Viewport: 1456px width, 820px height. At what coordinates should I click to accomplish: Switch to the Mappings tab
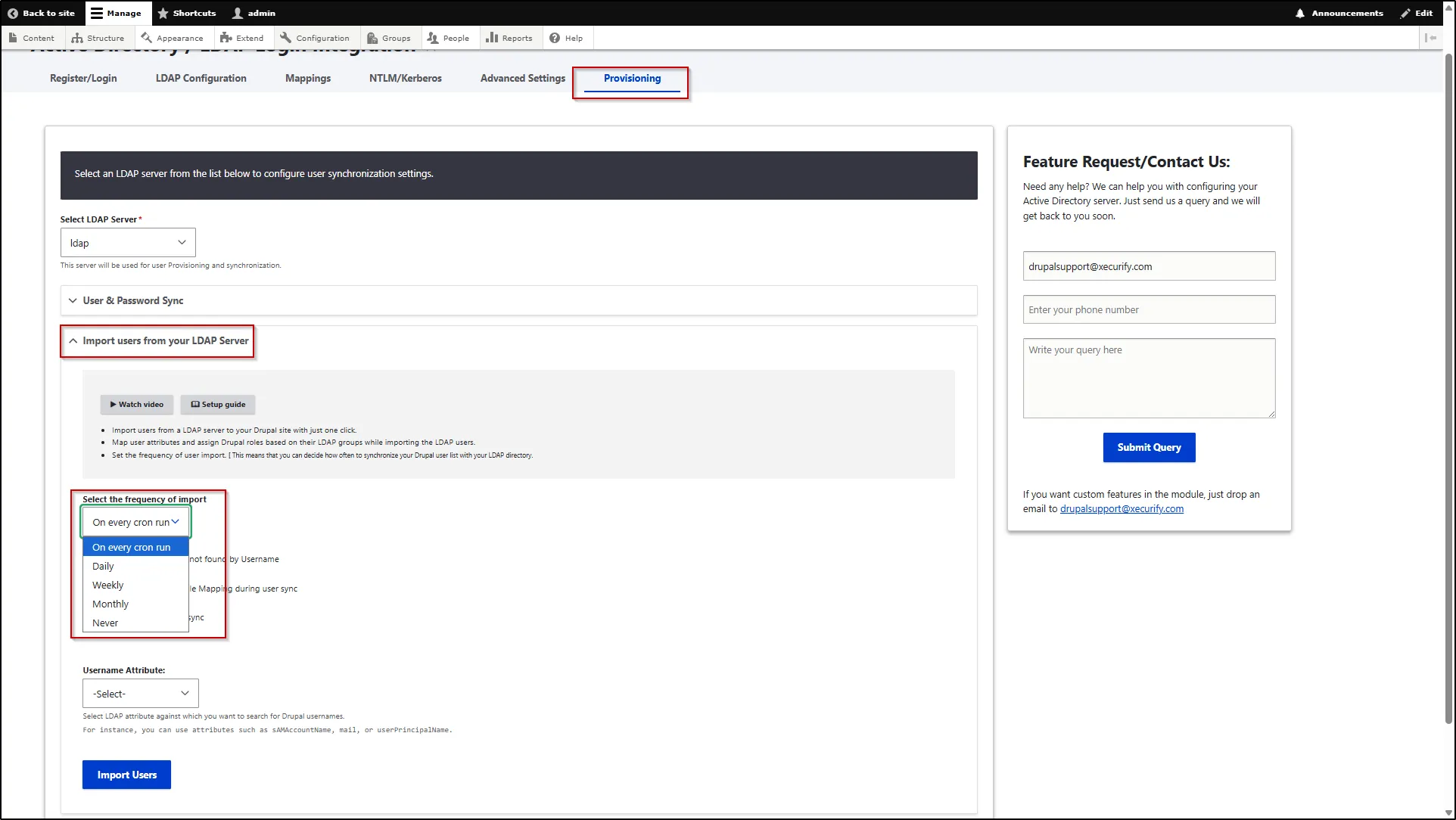click(307, 77)
